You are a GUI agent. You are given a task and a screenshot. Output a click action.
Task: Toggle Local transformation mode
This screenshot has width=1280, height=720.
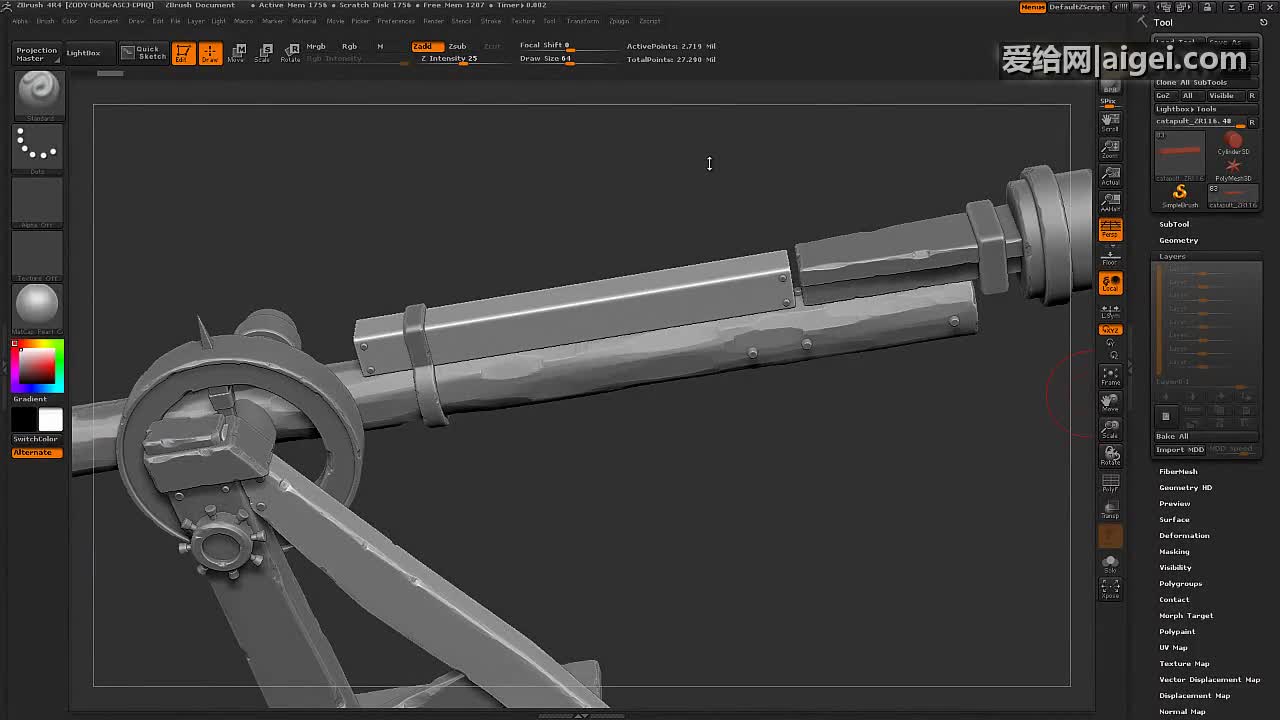1110,284
